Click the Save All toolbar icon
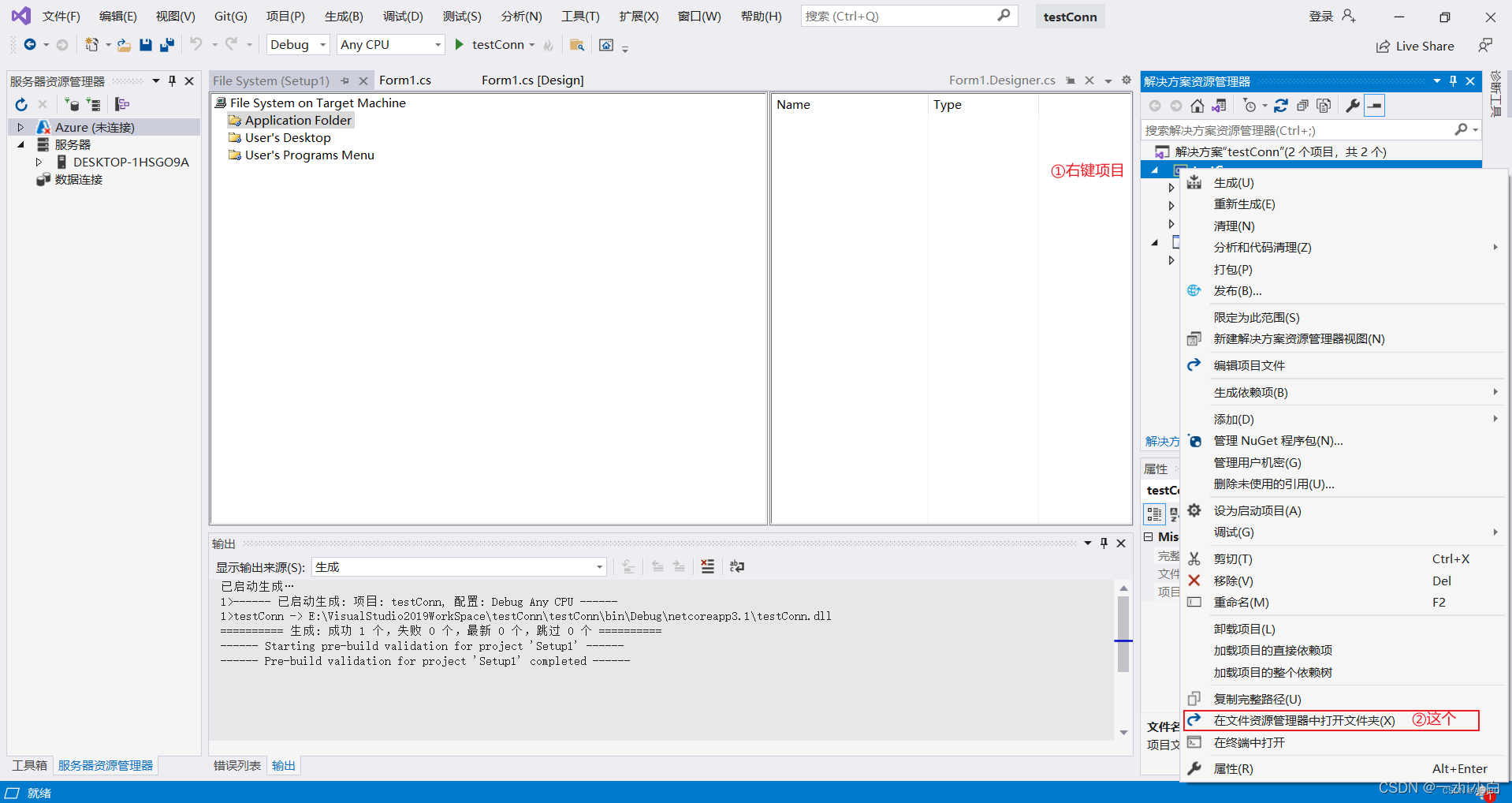Viewport: 1512px width, 803px height. coord(166,45)
